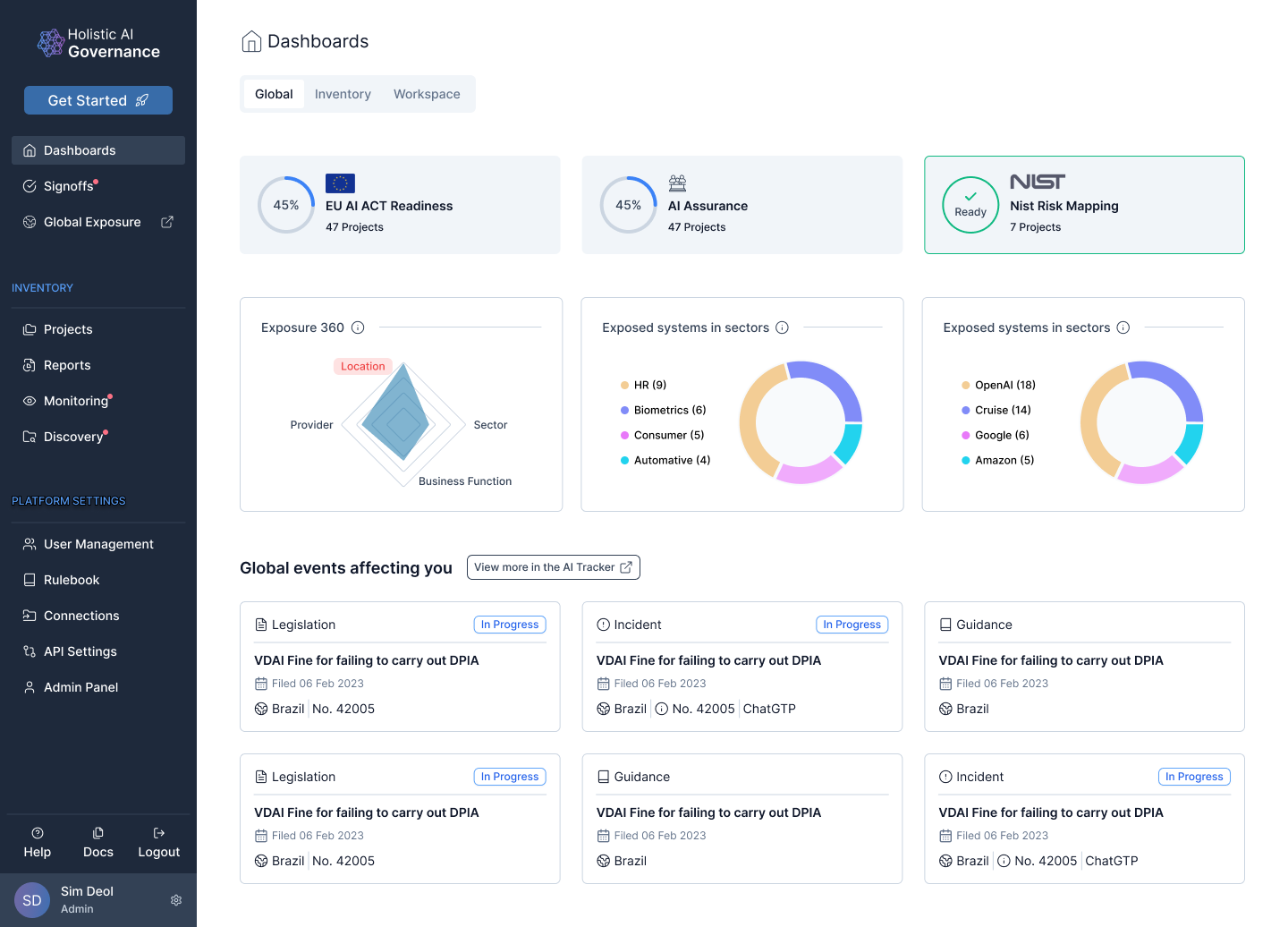This screenshot has height=927, width=1288.
Task: Click the info icon next to Exposure 360
Action: [358, 327]
